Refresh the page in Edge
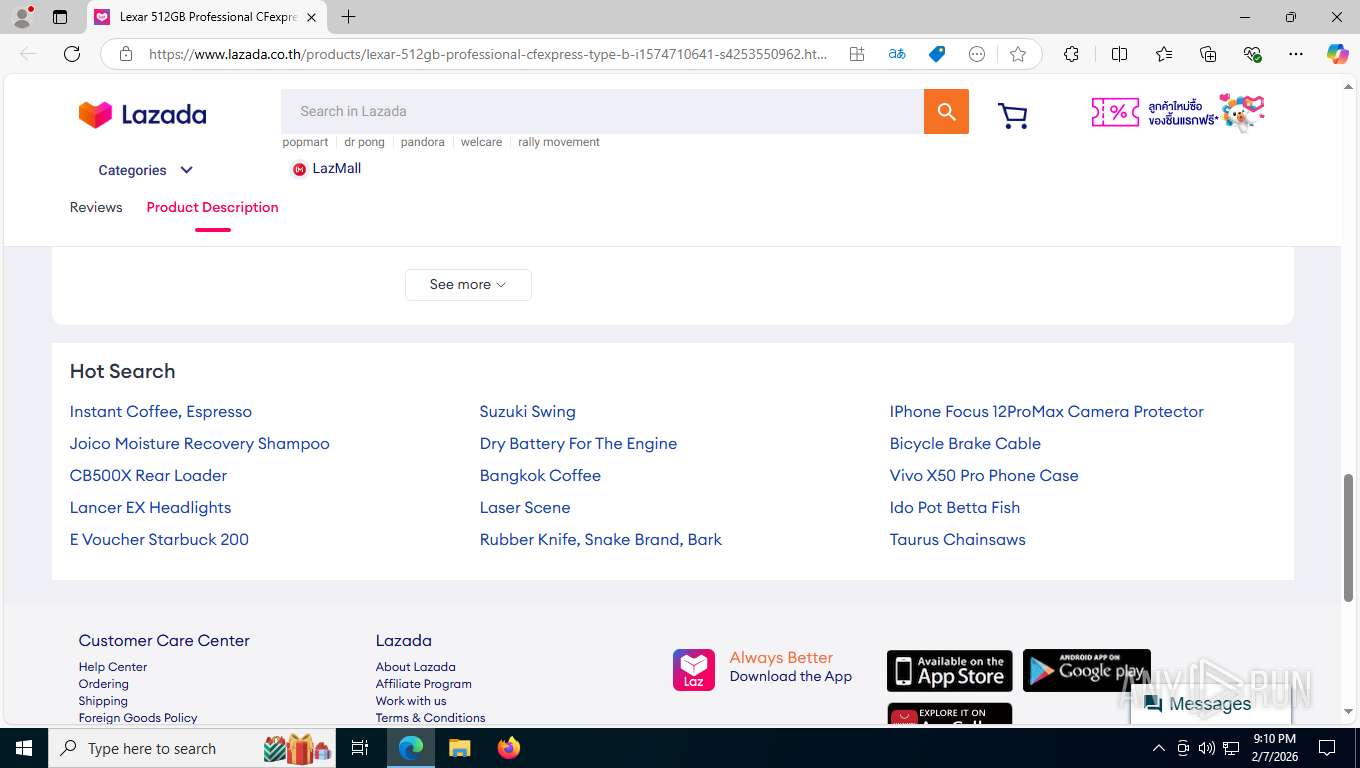The height and width of the screenshot is (768, 1360). 72,54
